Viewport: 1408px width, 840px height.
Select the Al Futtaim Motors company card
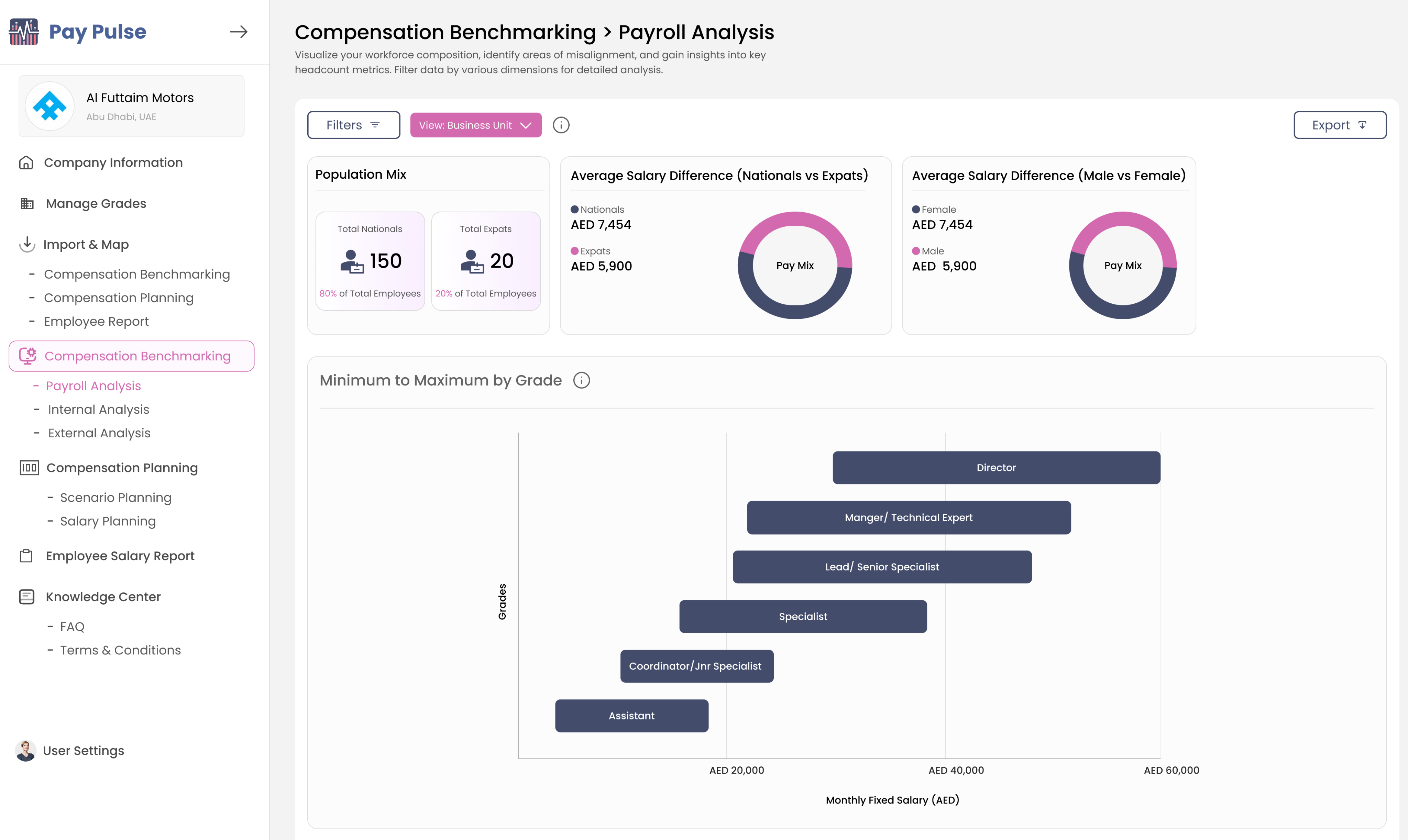(131, 107)
